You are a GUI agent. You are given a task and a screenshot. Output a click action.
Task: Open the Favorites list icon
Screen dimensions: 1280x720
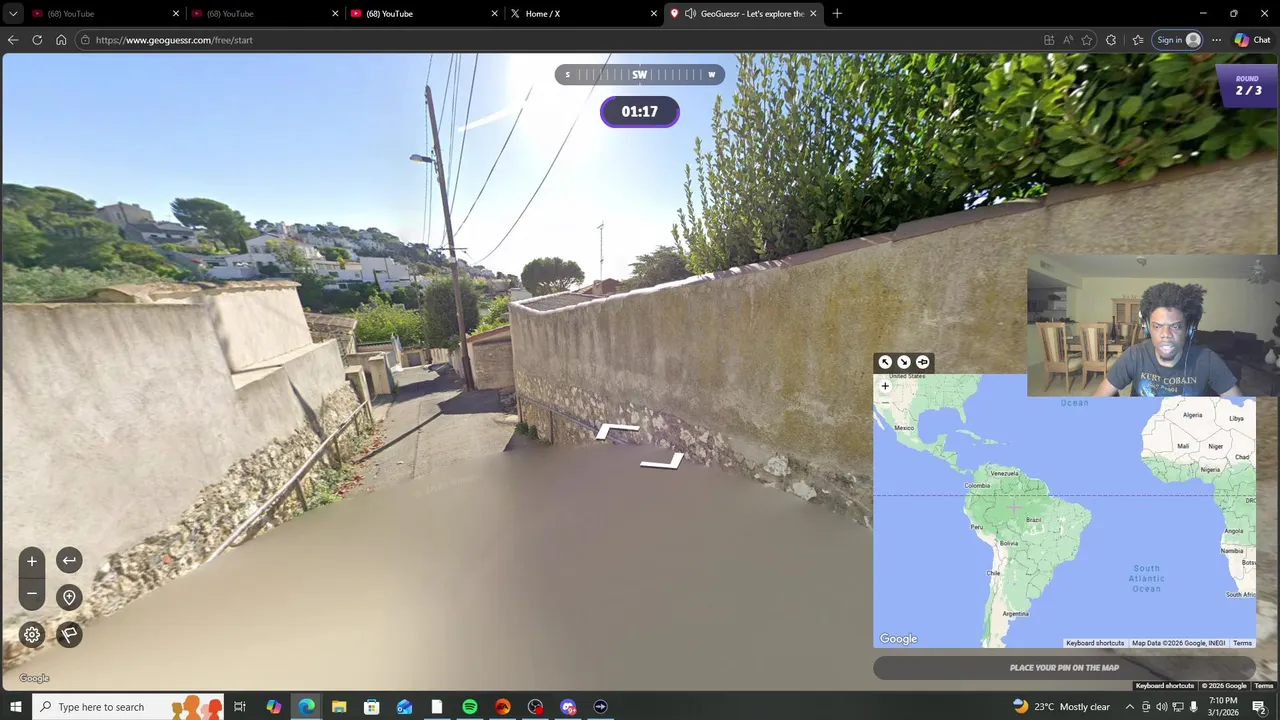[x=1138, y=40]
